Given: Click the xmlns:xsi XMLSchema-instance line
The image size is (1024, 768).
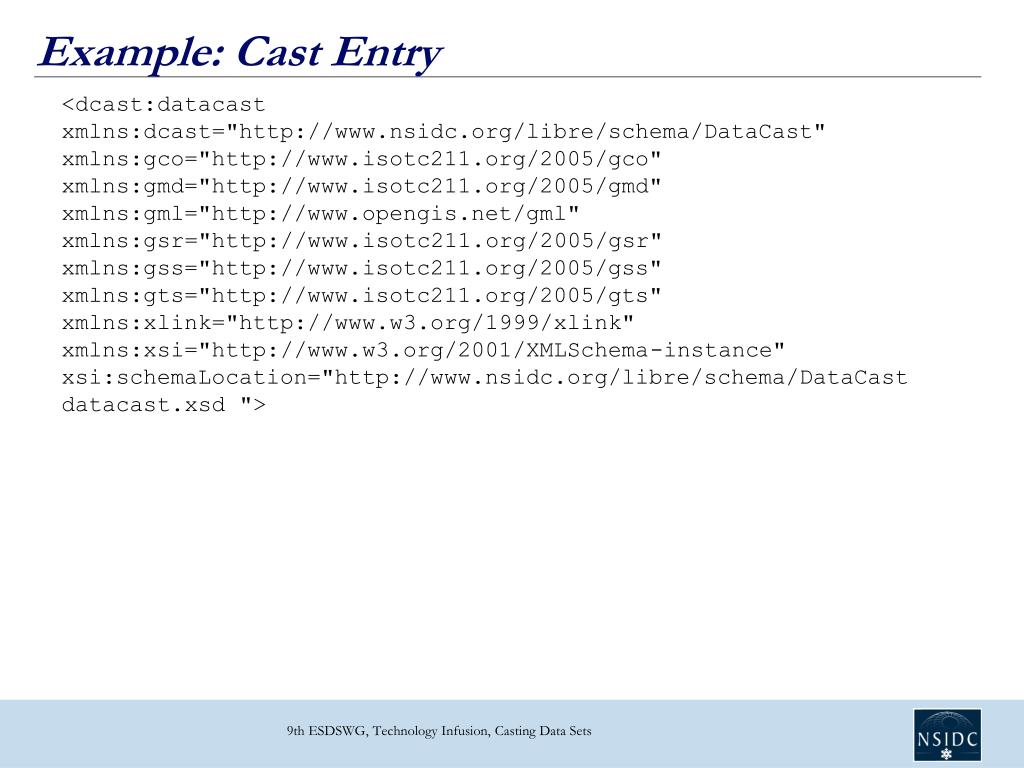Looking at the screenshot, I should tap(423, 351).
